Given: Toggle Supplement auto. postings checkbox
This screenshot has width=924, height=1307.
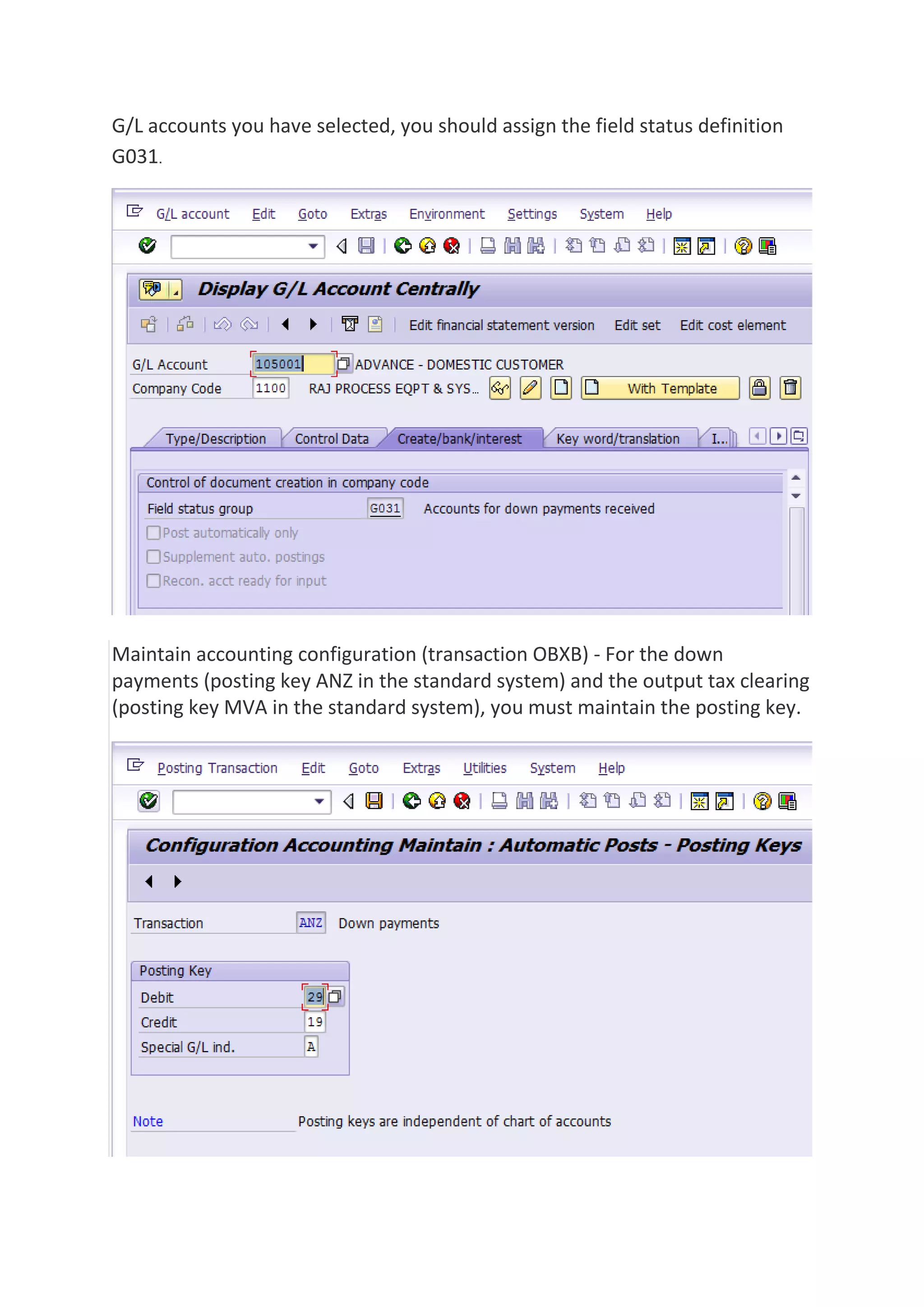Looking at the screenshot, I should (x=153, y=557).
